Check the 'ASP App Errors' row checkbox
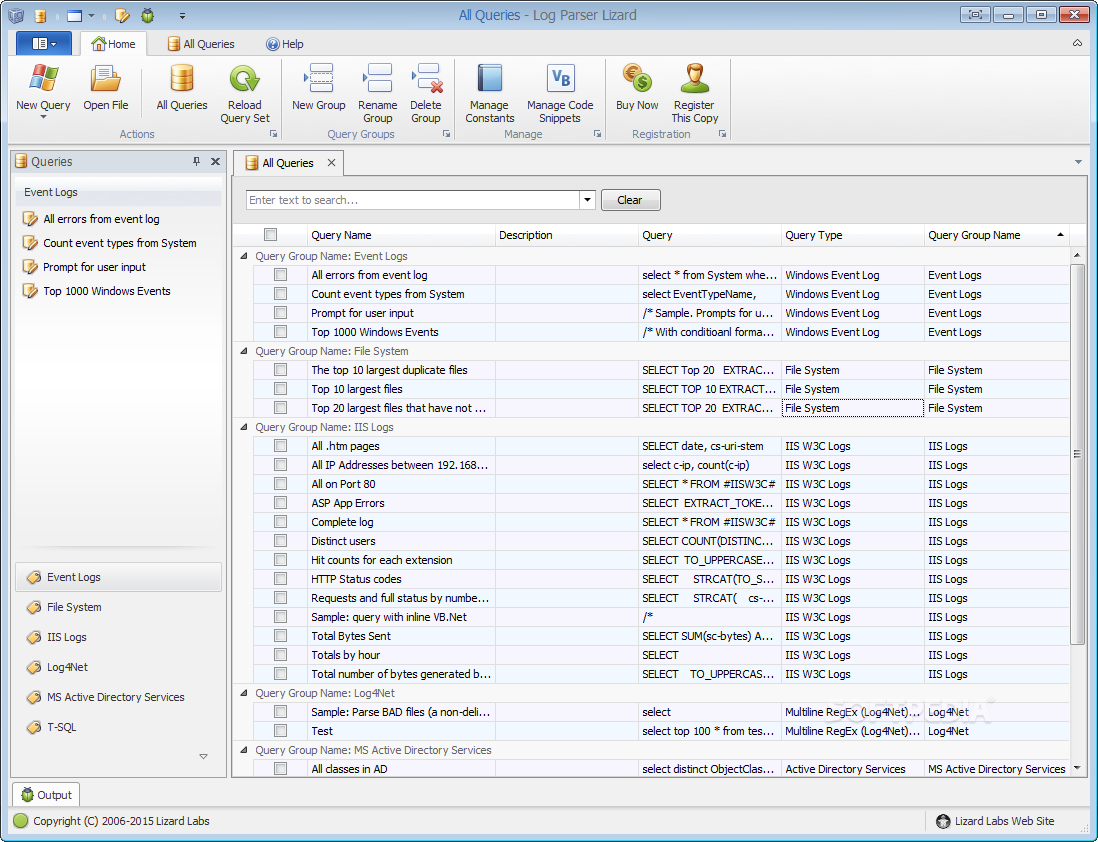This screenshot has width=1098, height=842. coord(280,503)
